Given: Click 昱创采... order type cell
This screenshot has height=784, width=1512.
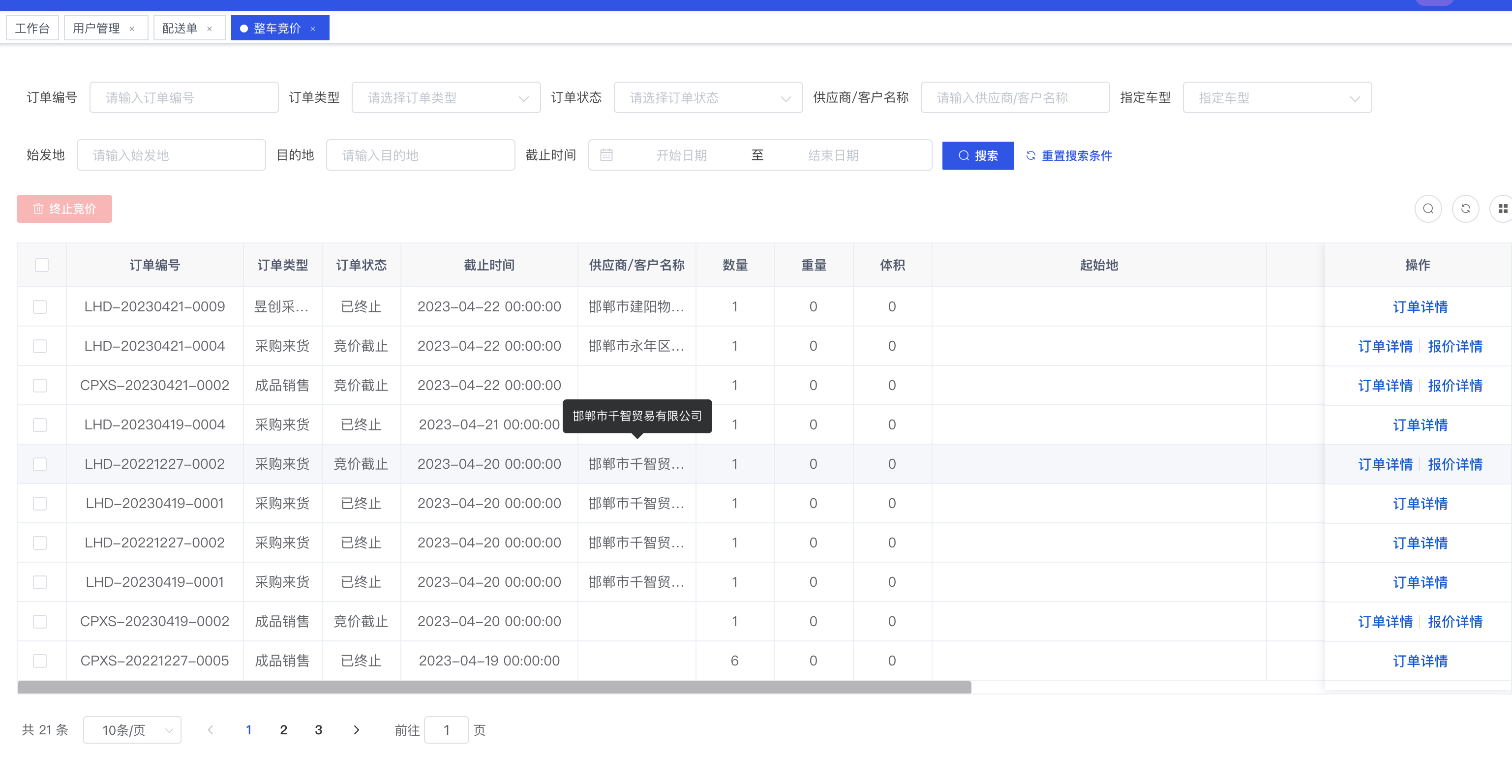Looking at the screenshot, I should (282, 307).
